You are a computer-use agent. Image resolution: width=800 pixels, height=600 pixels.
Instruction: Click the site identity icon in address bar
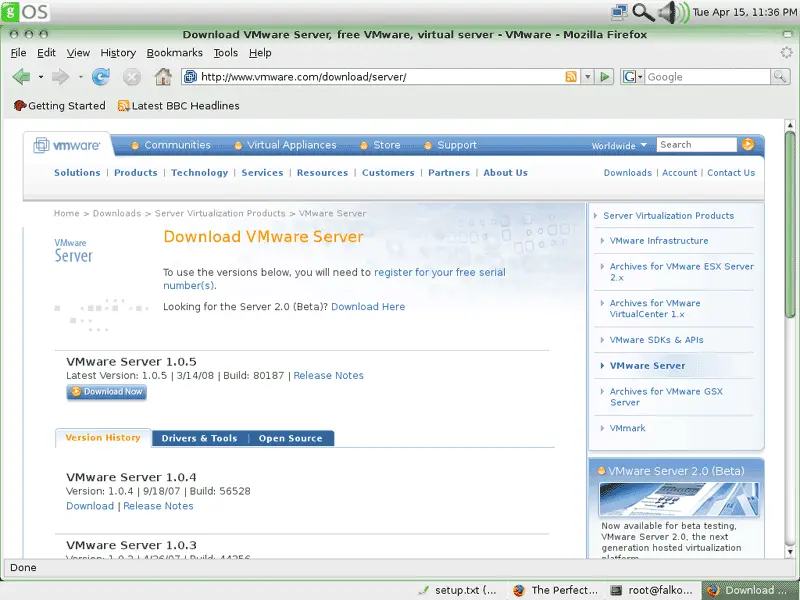pos(190,77)
